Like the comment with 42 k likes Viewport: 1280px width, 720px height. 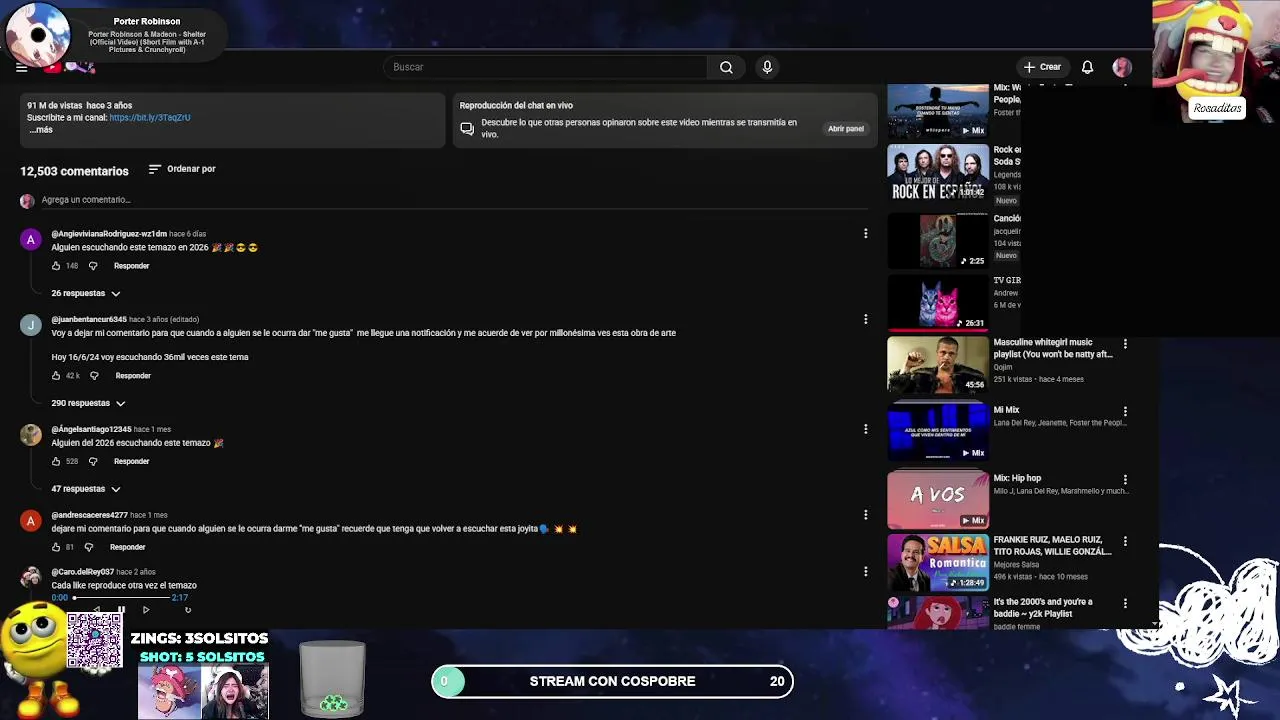pos(56,376)
